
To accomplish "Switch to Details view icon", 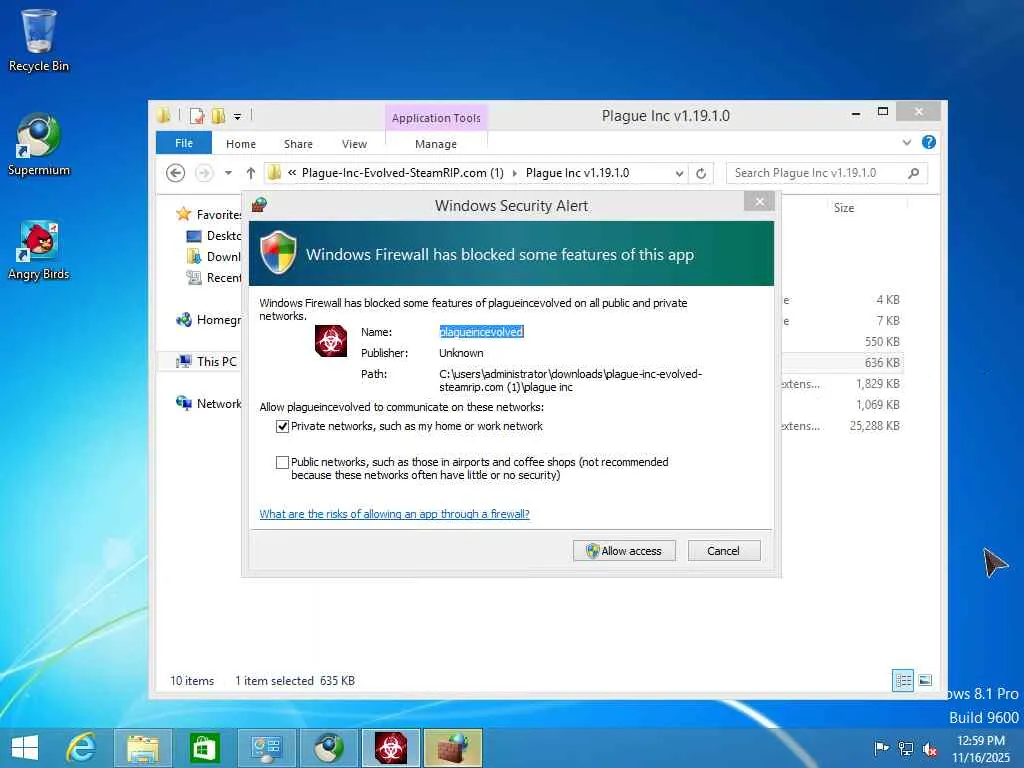I will (903, 680).
